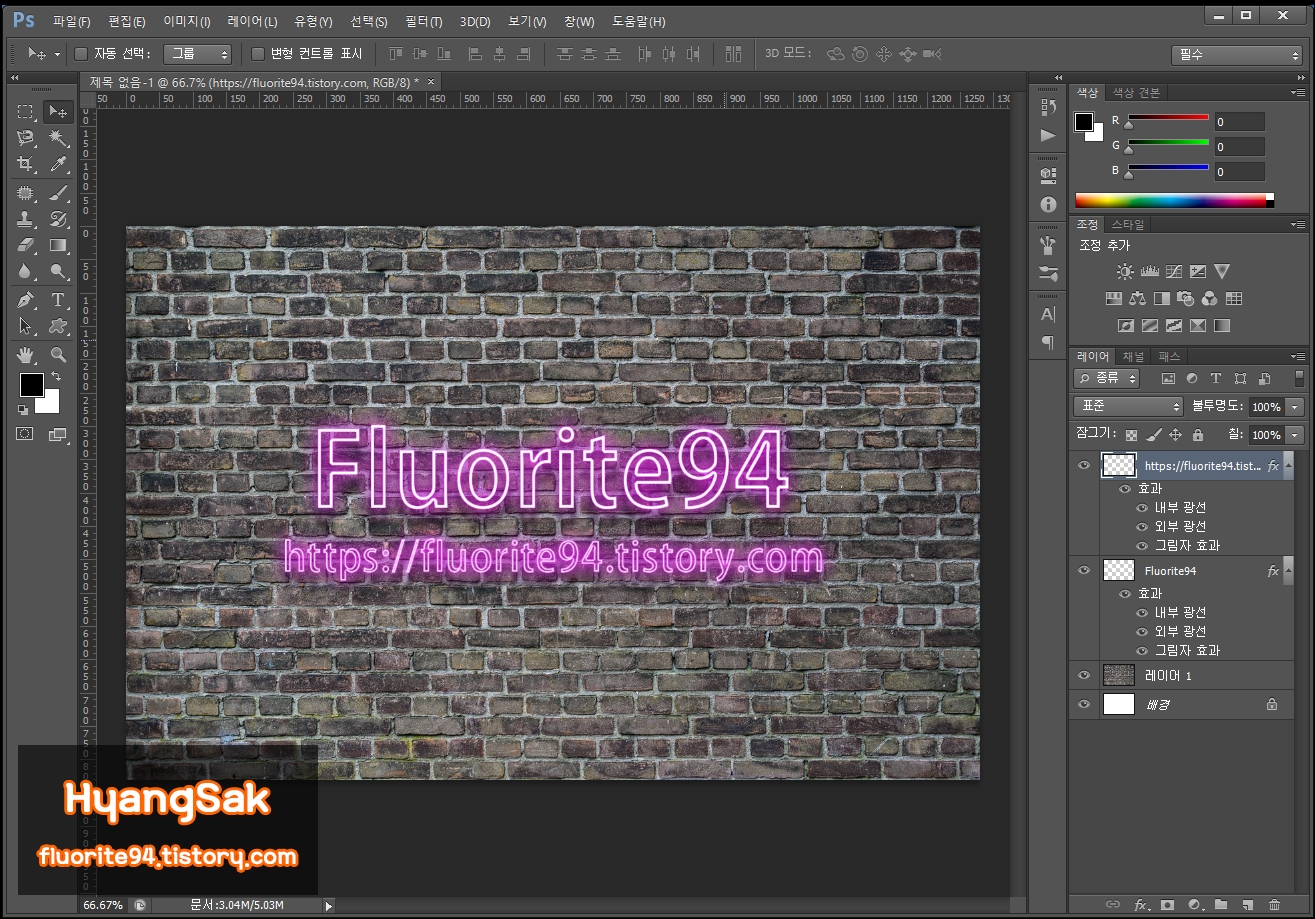Select the Hand tool
Viewport: 1315px width, 919px height.
(26, 355)
